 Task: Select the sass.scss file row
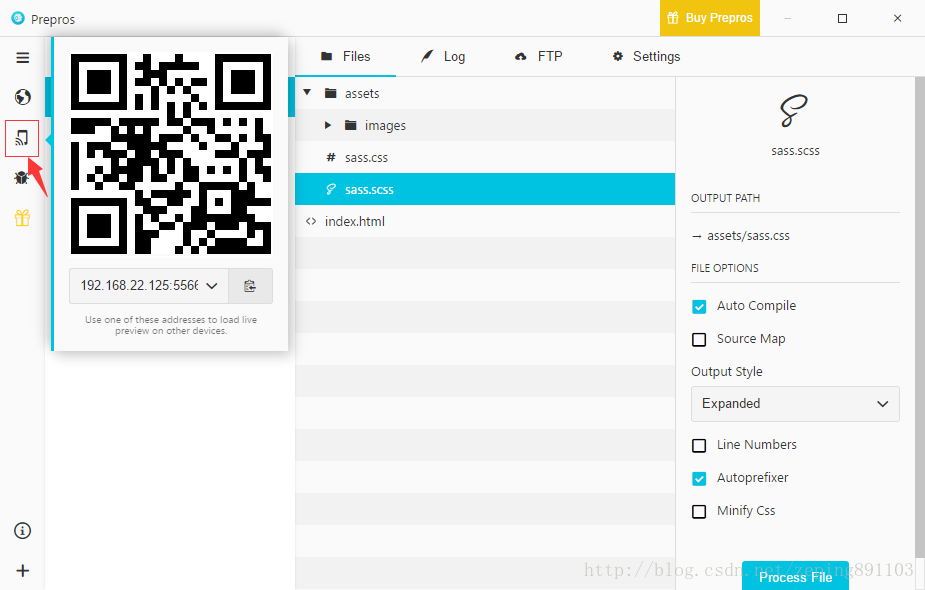point(485,189)
